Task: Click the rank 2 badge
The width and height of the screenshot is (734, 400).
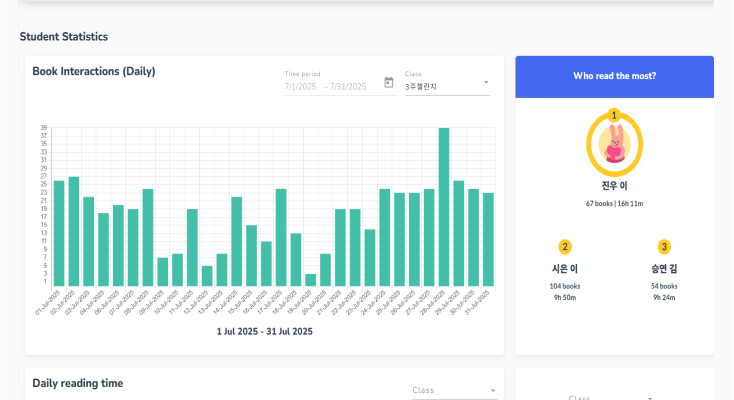Action: [565, 247]
